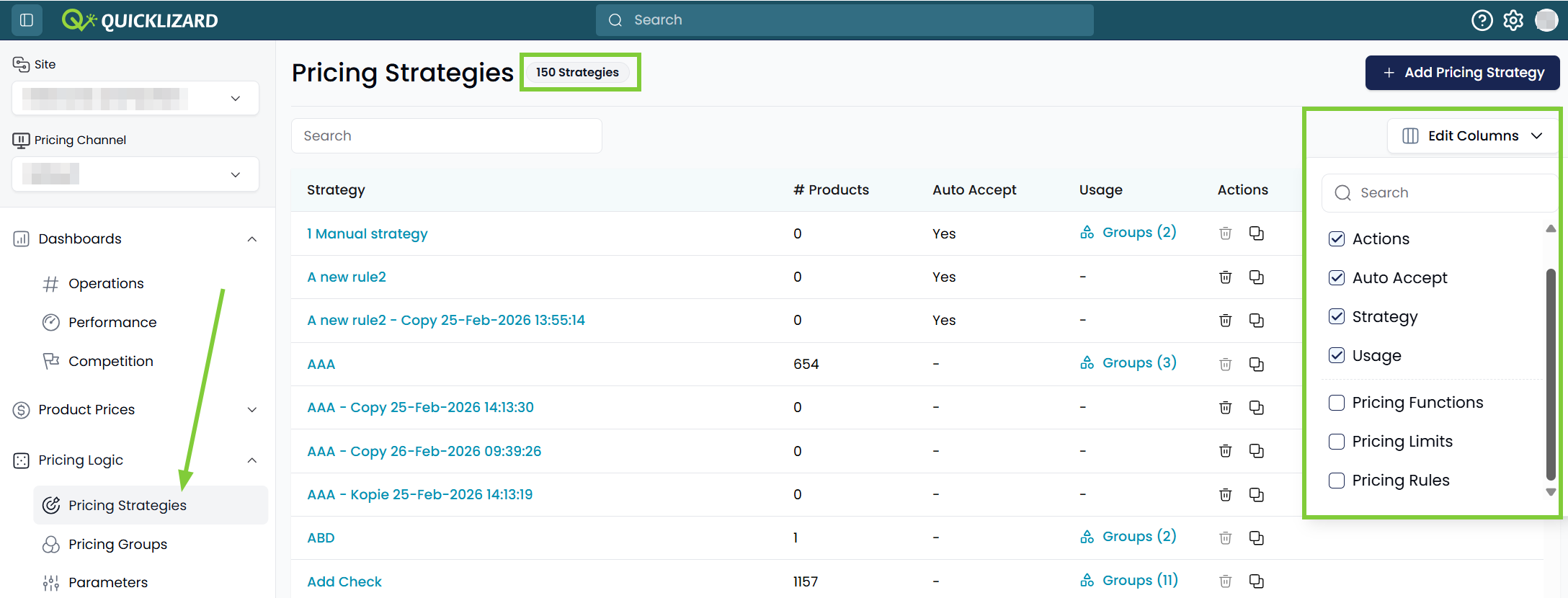Select Pricing Strategies in sidebar

coord(151,506)
